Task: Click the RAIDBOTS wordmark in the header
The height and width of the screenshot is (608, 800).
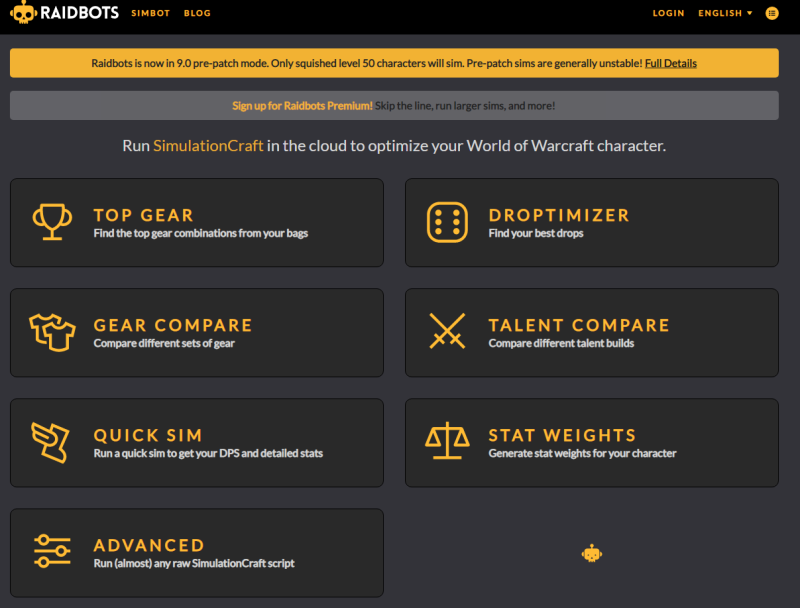Action: click(79, 13)
